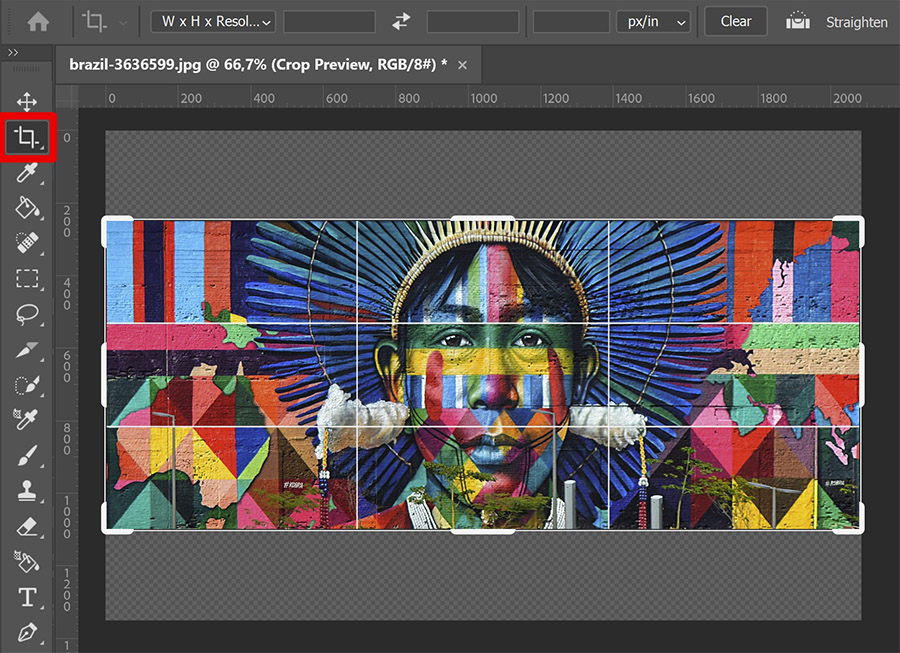Click the top-right crop corner handle
The height and width of the screenshot is (653, 900).
860,220
